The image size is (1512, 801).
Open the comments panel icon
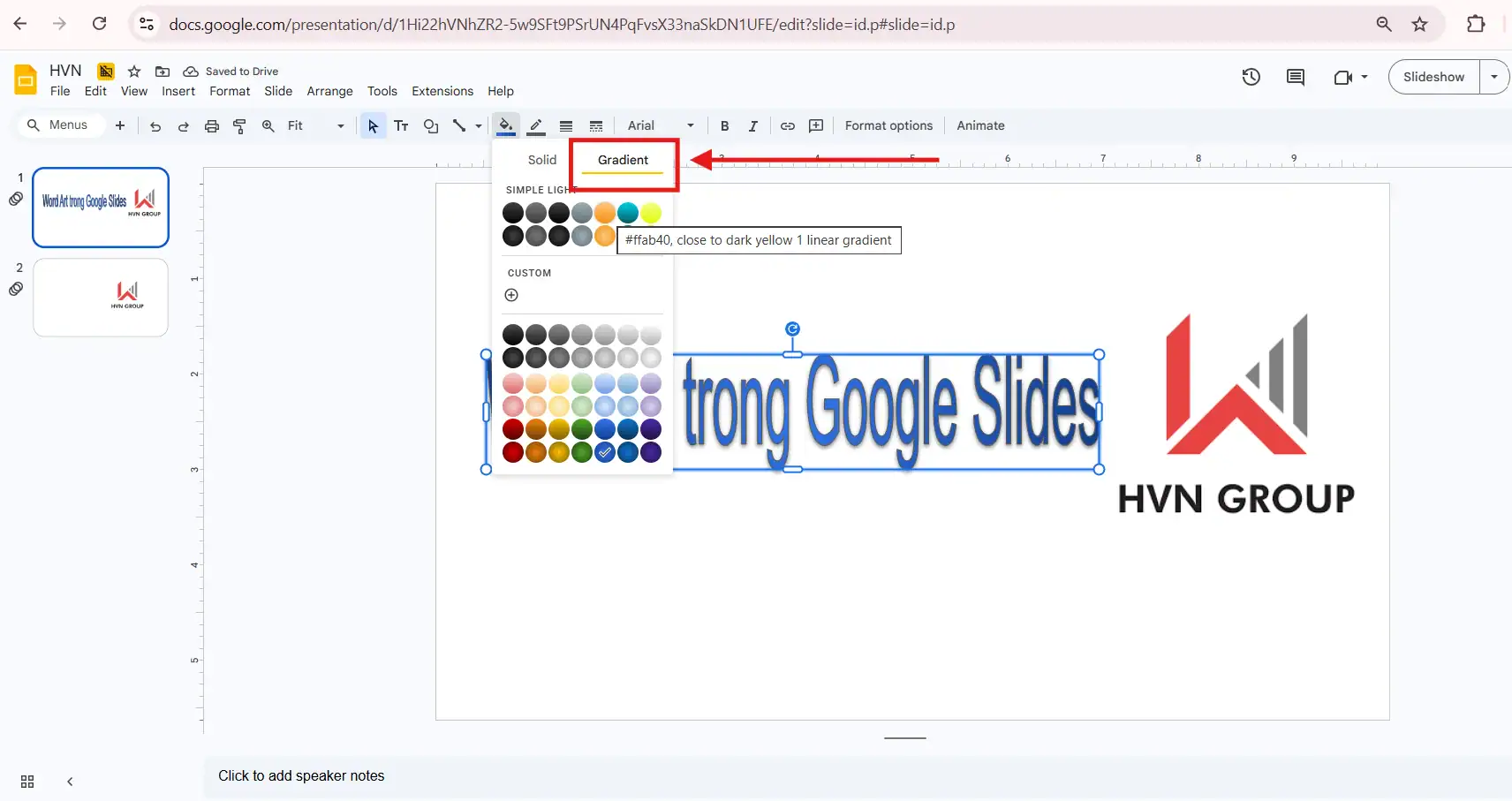point(1295,77)
